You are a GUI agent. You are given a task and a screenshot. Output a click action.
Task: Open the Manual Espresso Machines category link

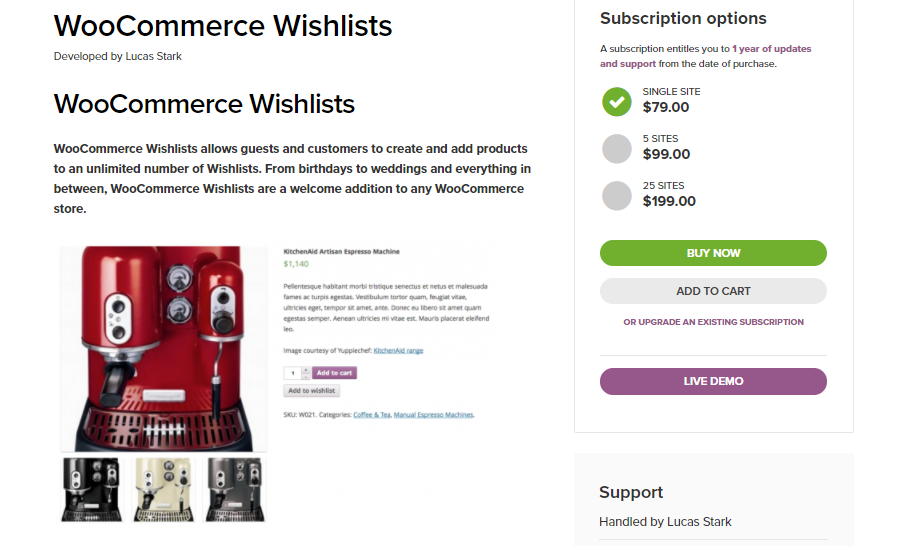pos(433,414)
